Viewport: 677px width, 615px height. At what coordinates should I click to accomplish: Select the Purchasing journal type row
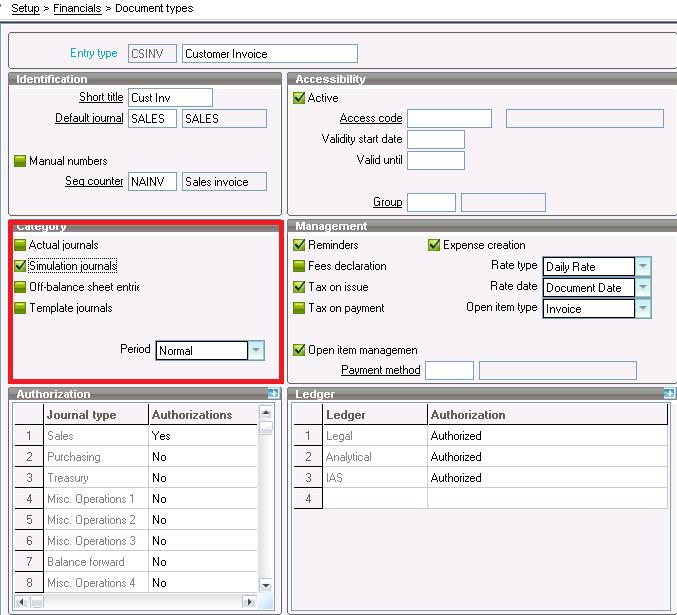96,456
